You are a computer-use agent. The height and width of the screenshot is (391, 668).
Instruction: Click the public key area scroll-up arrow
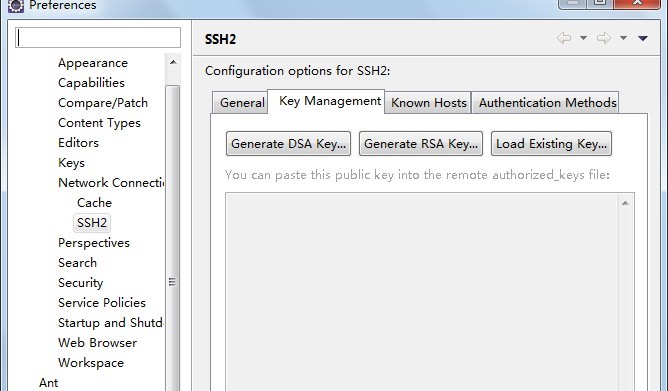tap(625, 203)
